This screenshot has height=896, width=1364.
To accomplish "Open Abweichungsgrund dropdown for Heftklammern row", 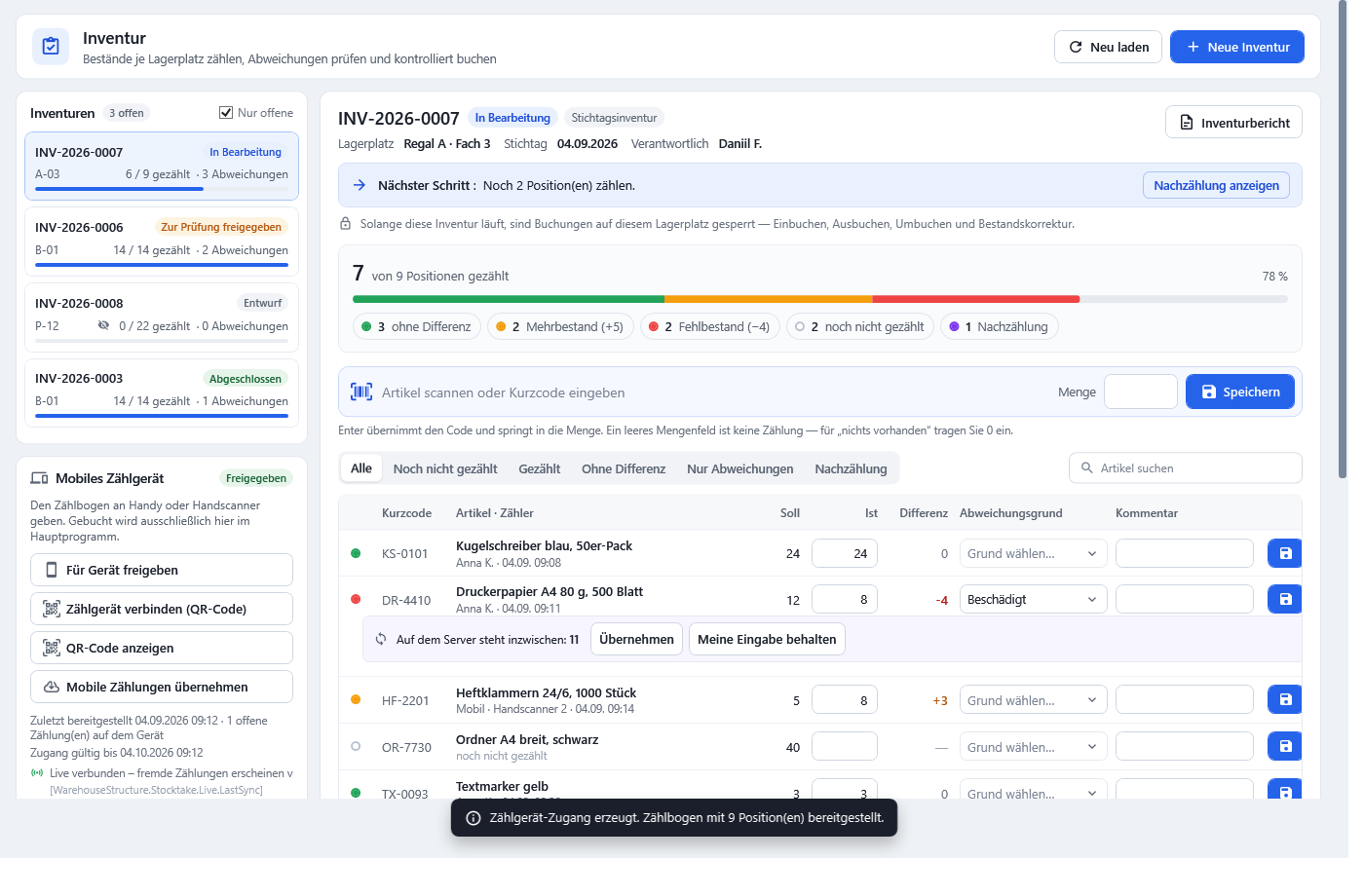I will click(x=1034, y=699).
